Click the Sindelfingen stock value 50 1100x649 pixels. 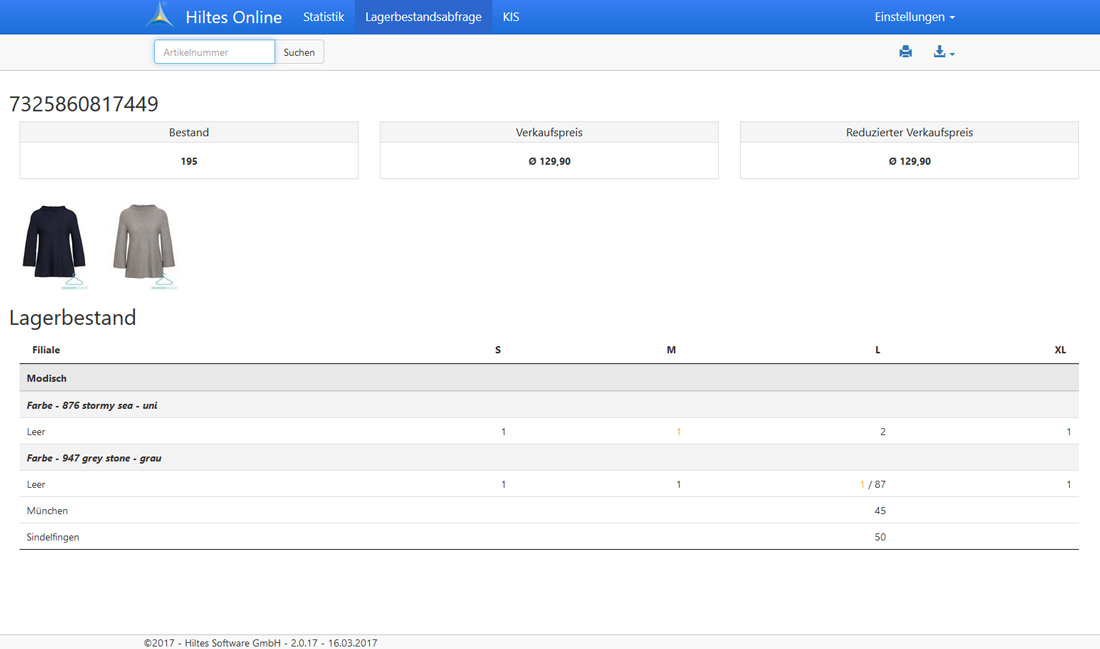(880, 537)
